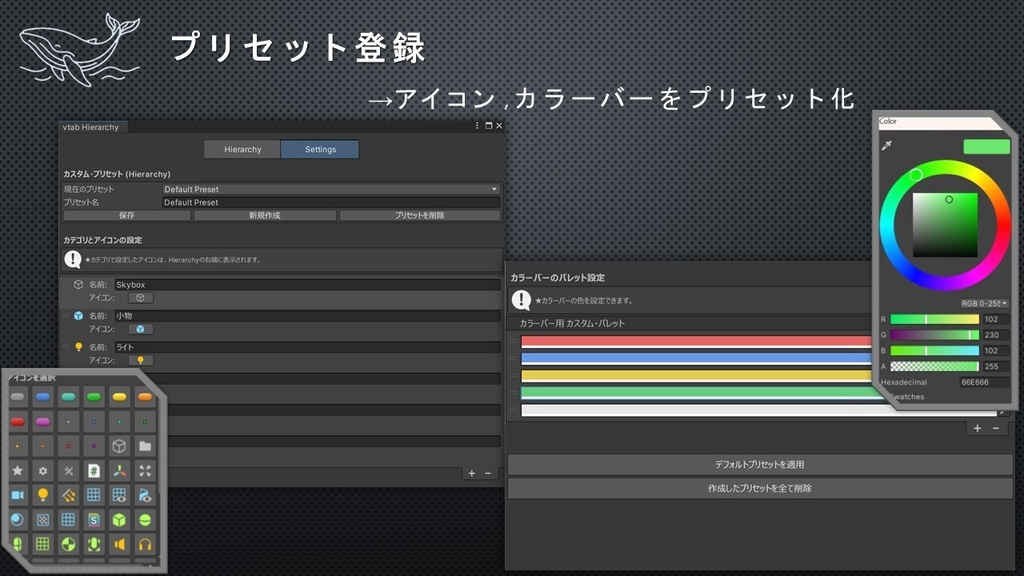Screen dimensions: 1024x576
Task: Open ライト icon selector button
Action: pyautogui.click(x=140, y=360)
